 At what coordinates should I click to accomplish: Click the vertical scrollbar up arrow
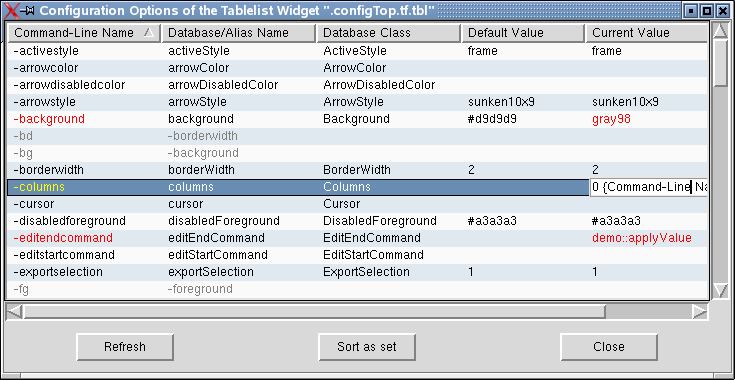720,31
